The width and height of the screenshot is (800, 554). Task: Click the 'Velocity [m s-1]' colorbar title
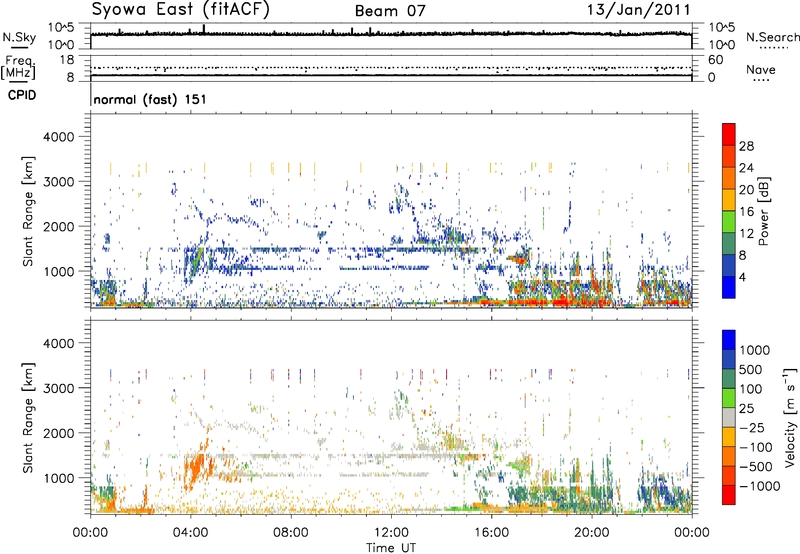[x=790, y=417]
